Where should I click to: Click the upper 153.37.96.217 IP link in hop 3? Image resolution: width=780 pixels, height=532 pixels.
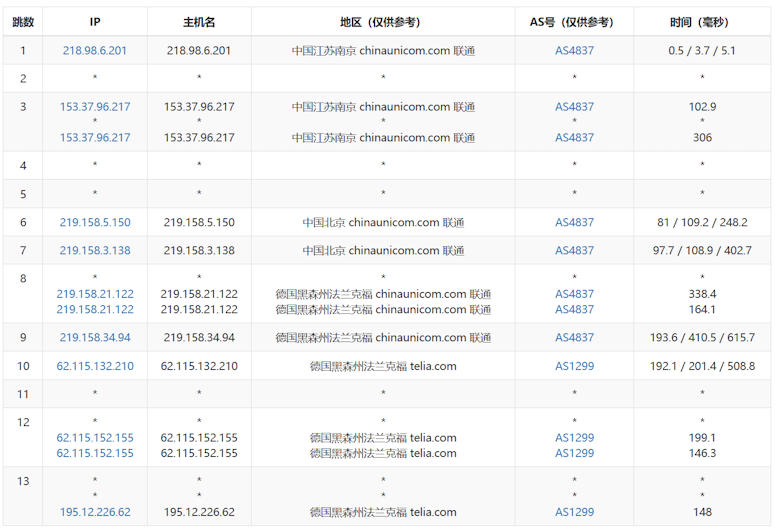(x=95, y=107)
